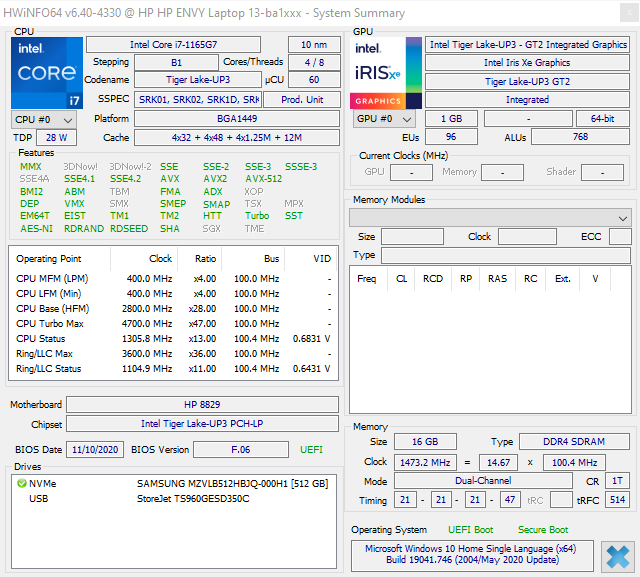
Task: Click the green UEFI label
Action: click(x=312, y=450)
